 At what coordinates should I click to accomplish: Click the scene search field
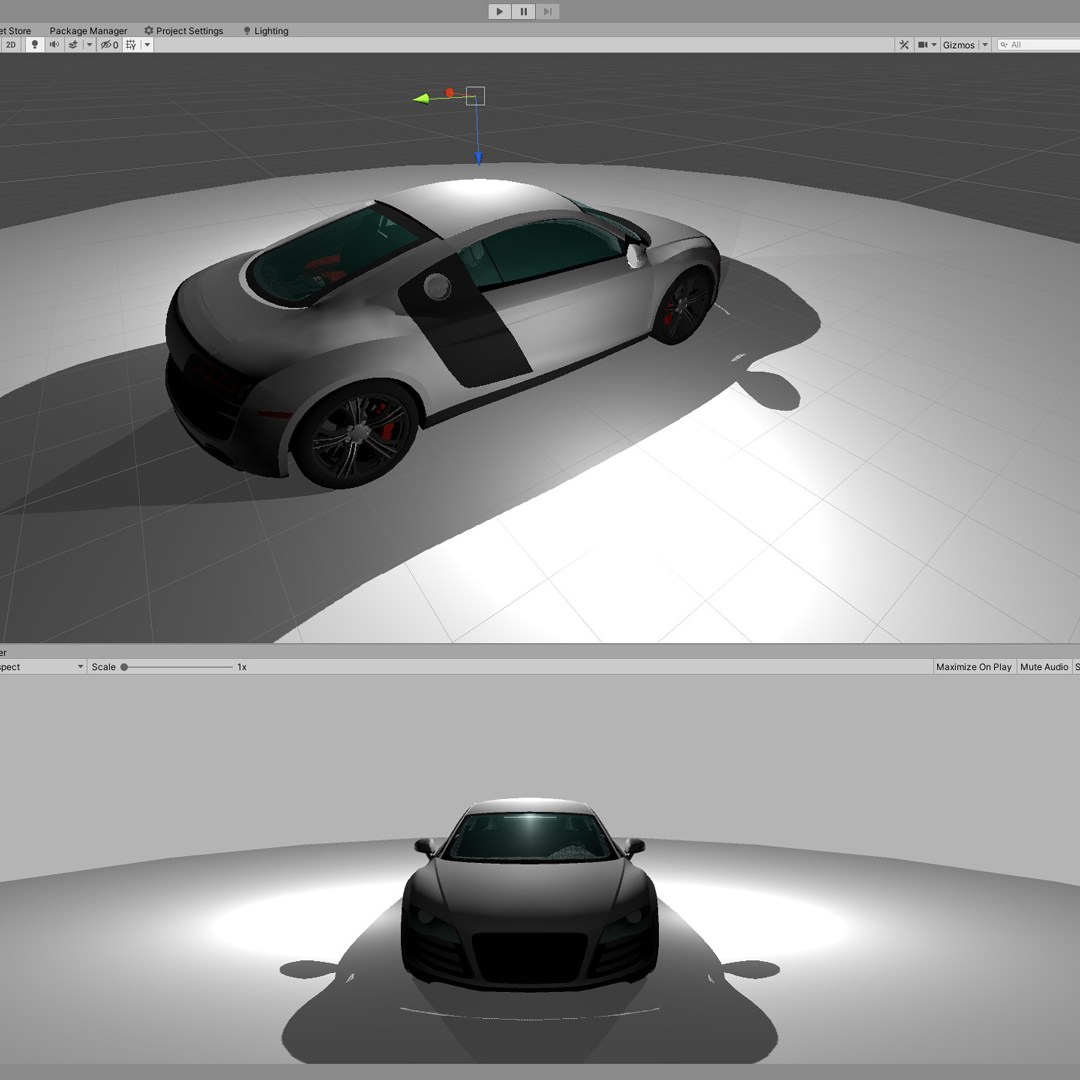coord(1042,45)
